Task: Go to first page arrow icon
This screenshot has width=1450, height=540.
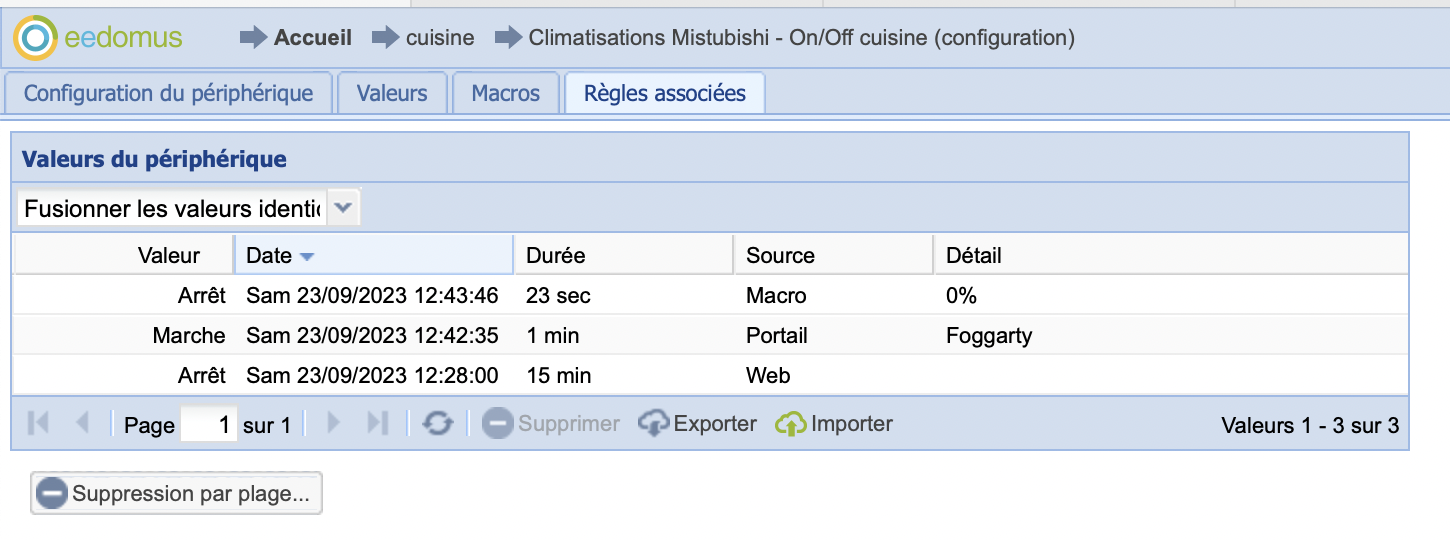Action: [x=39, y=424]
